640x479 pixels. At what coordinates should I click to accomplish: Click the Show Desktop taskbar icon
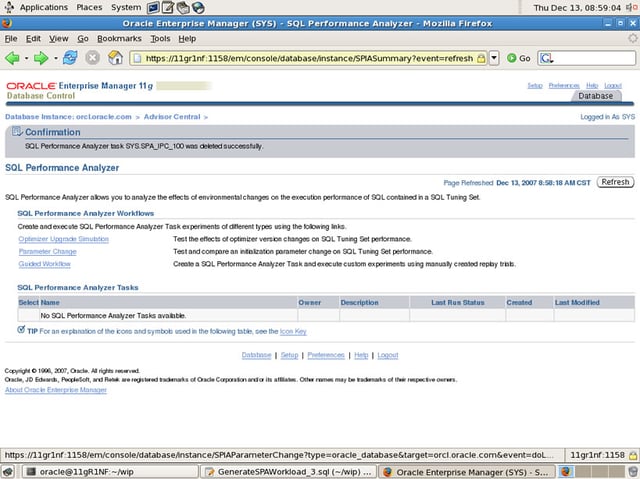(x=8, y=472)
